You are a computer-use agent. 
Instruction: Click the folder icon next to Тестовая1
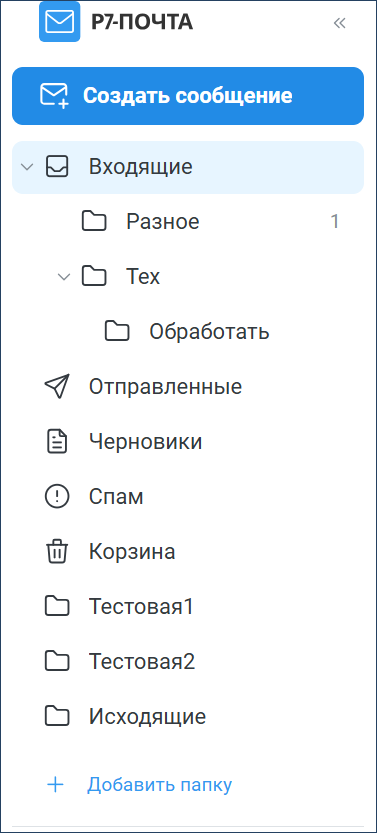point(57,607)
